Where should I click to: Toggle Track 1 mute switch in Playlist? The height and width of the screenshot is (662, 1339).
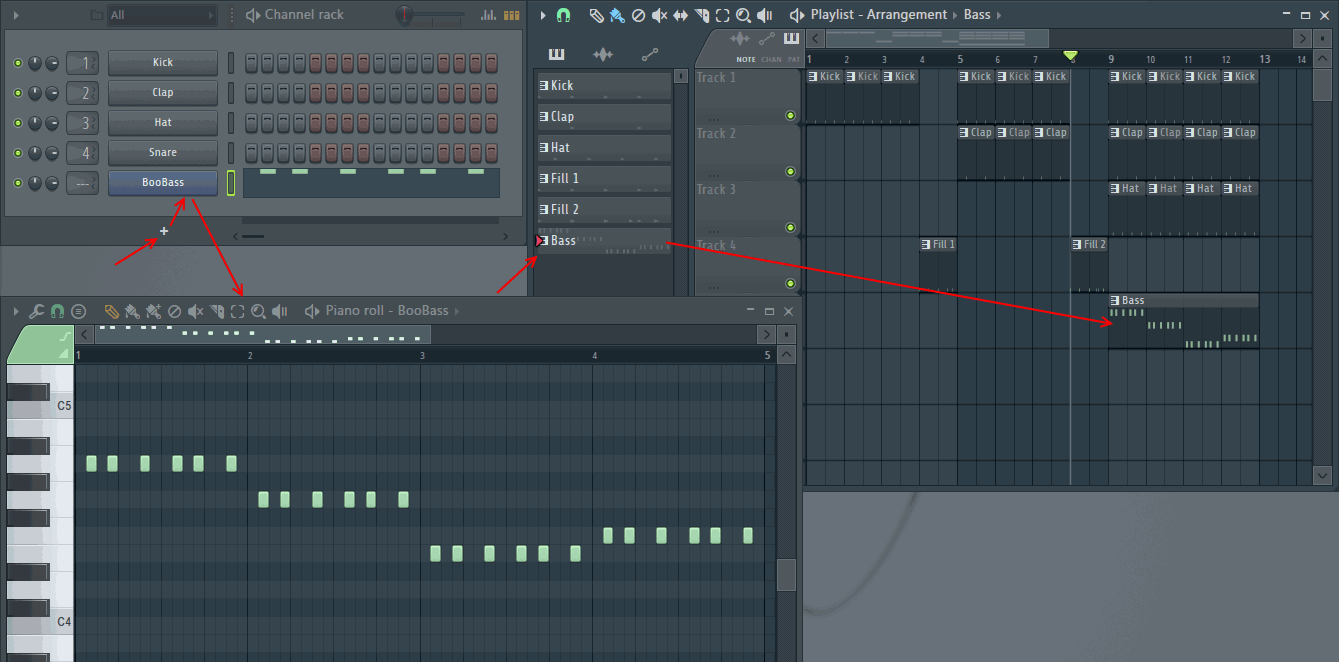(790, 116)
